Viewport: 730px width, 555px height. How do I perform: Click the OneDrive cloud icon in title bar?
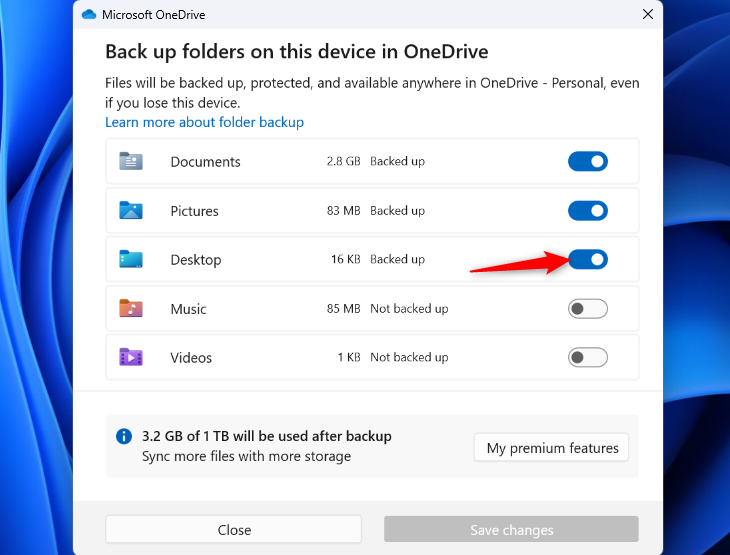pyautogui.click(x=88, y=14)
